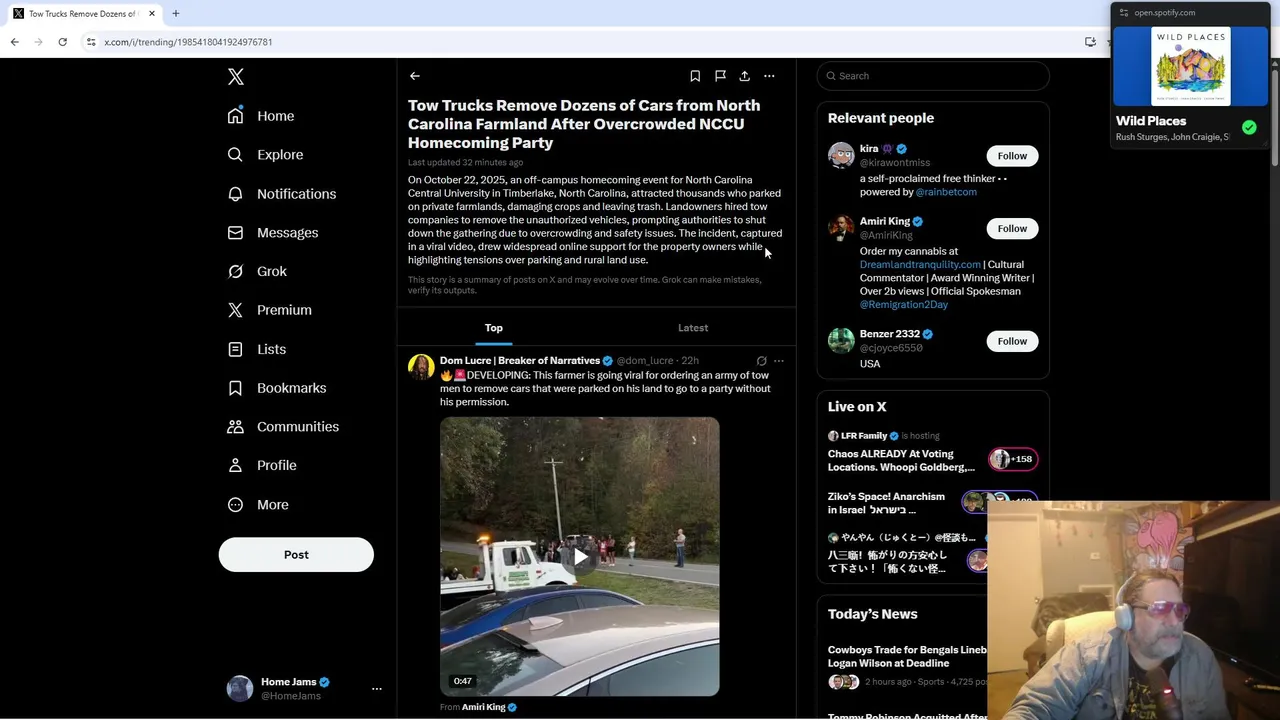Switch to the Latest tab

[x=693, y=328]
